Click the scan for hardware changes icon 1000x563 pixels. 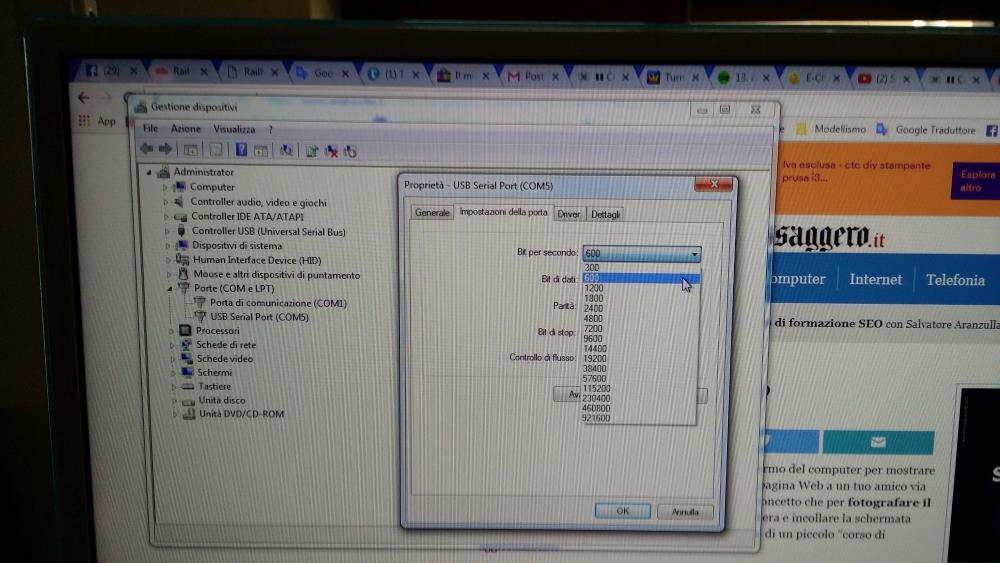[x=286, y=150]
